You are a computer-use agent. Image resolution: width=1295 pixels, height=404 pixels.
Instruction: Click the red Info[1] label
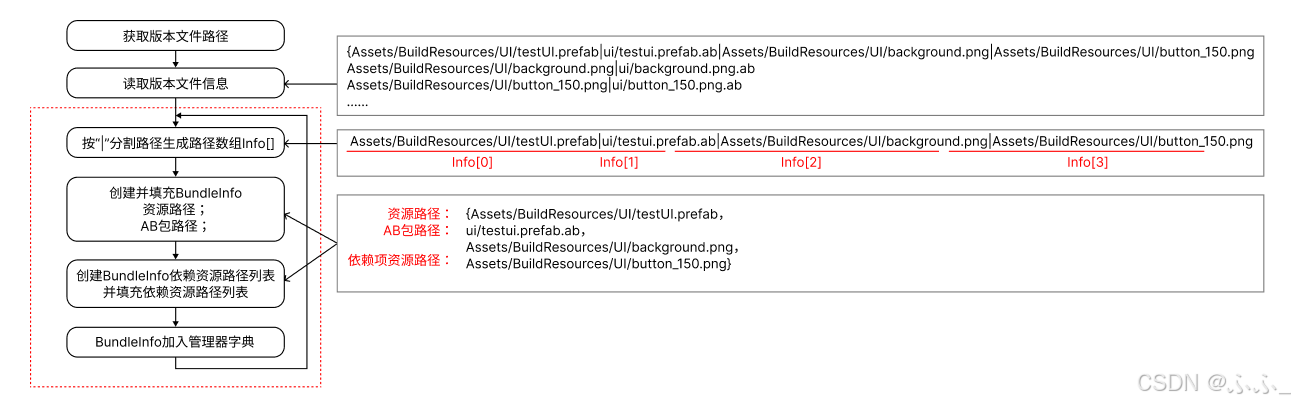point(618,162)
